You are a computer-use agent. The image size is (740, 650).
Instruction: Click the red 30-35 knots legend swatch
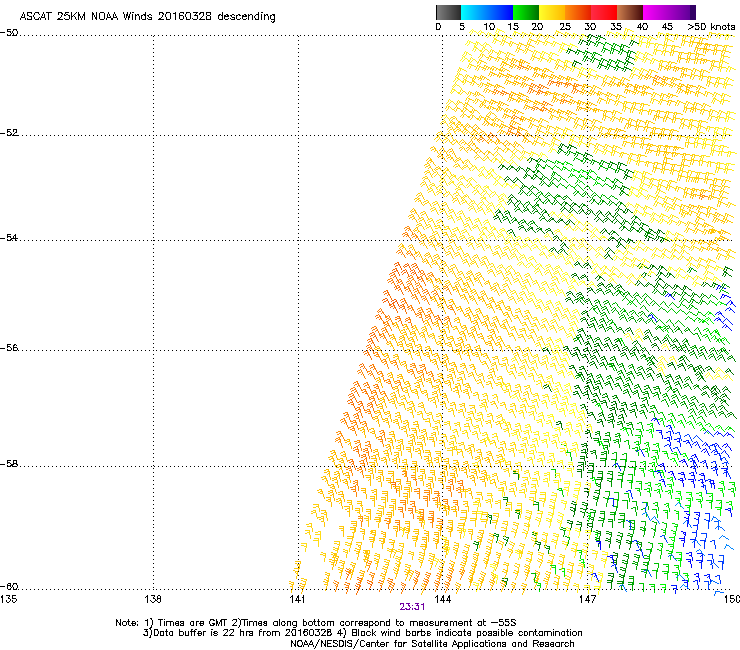click(604, 12)
